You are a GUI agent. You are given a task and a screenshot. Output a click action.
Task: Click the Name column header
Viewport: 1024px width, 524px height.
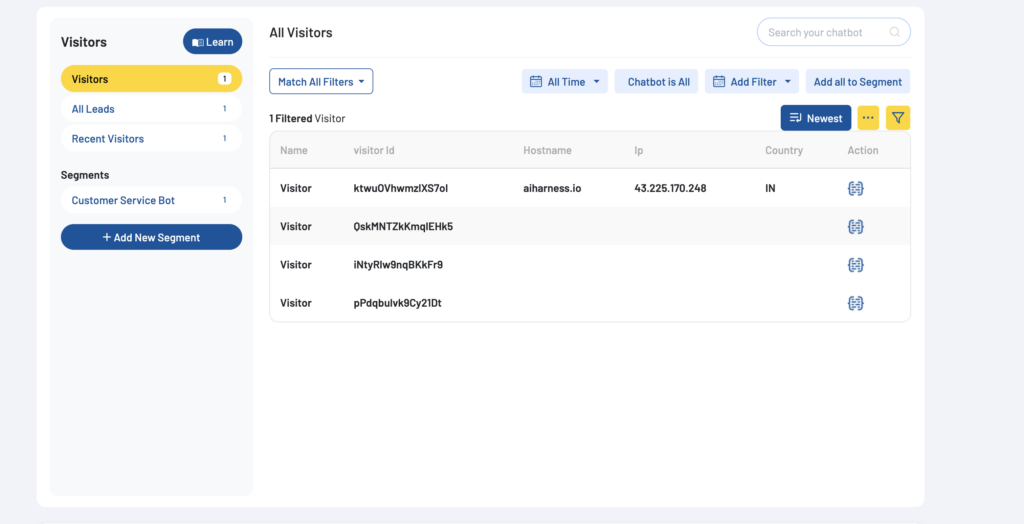294,150
